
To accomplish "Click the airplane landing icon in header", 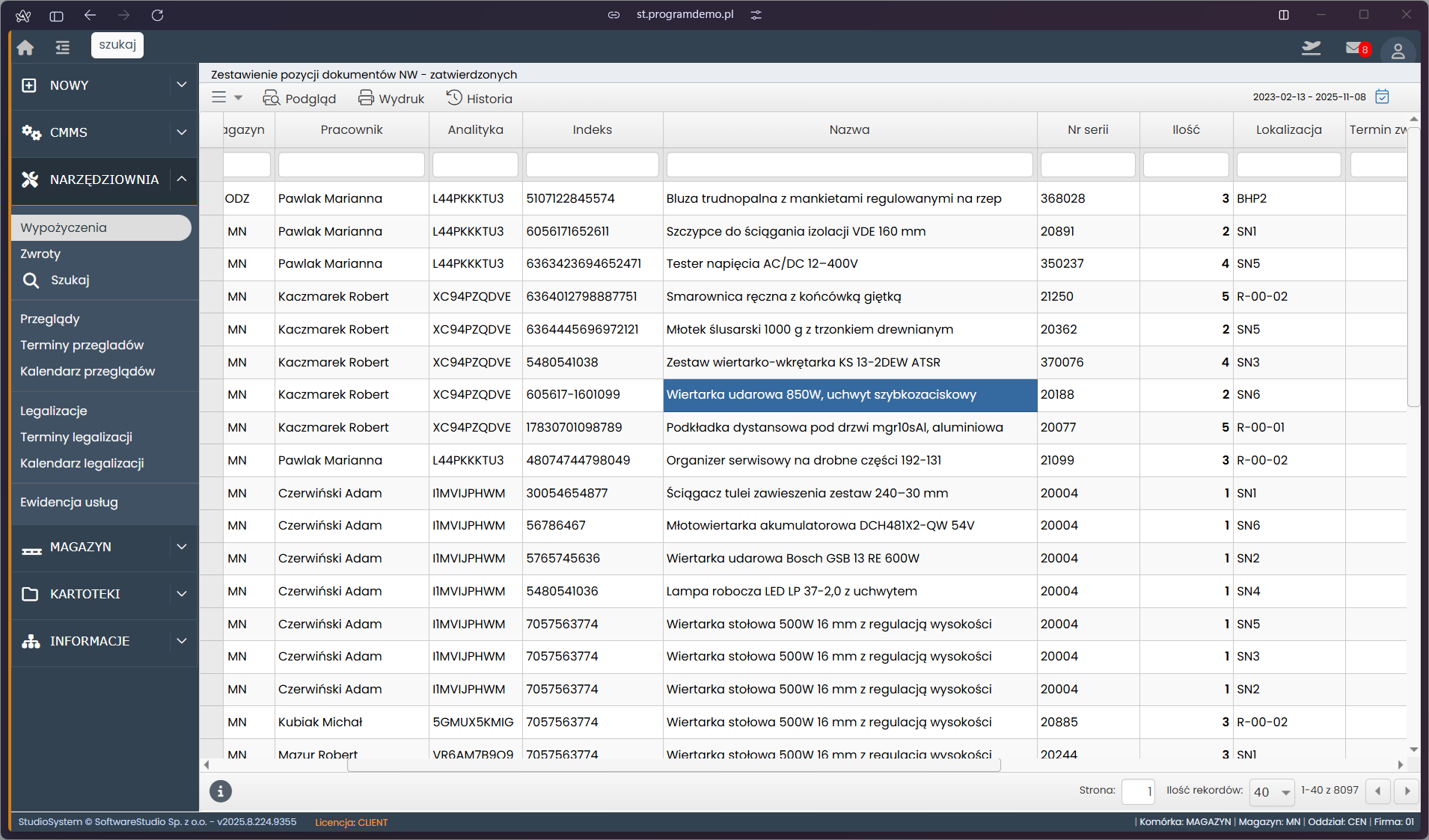I will pos(1311,49).
